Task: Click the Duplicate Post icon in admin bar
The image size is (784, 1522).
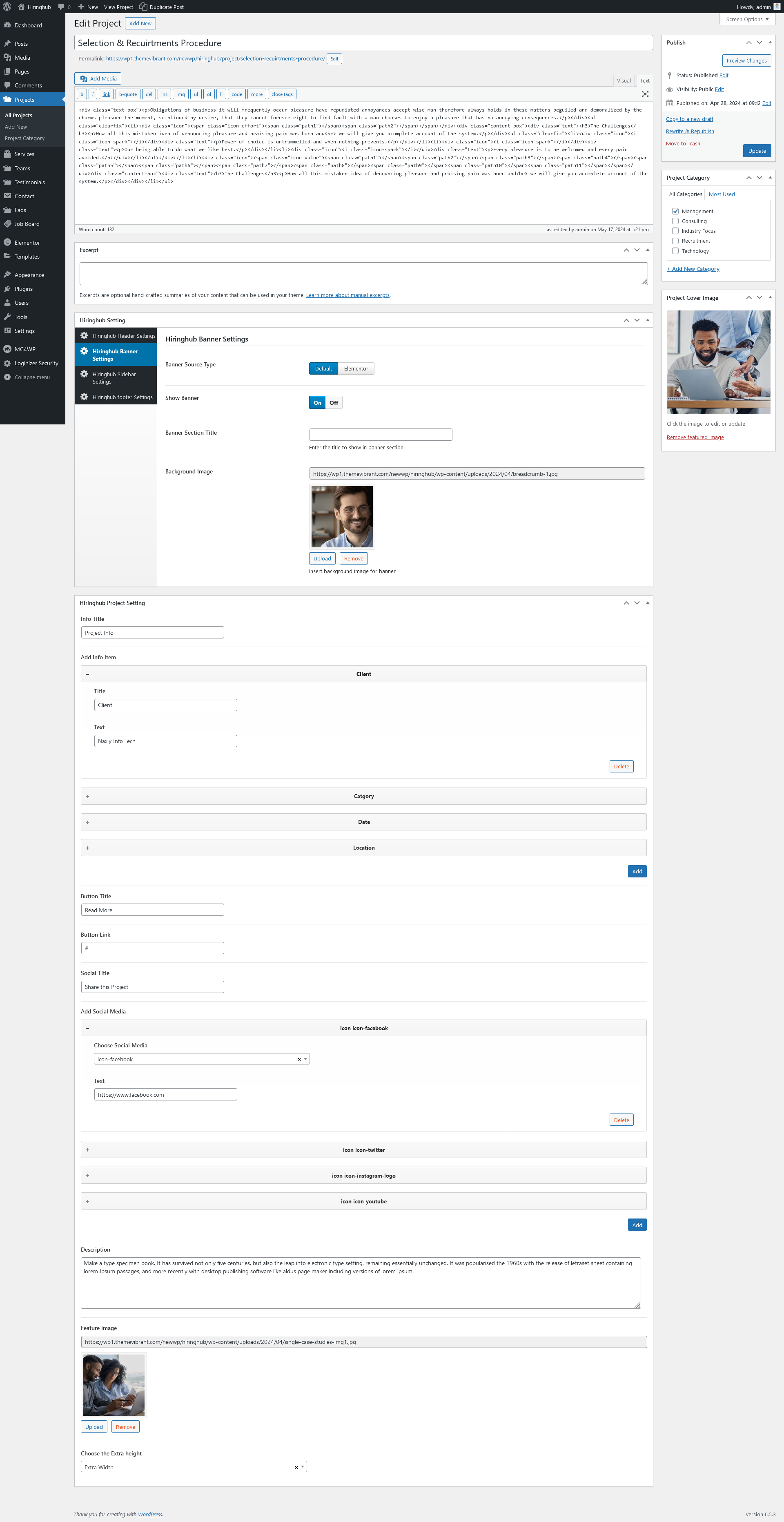Action: [x=143, y=7]
